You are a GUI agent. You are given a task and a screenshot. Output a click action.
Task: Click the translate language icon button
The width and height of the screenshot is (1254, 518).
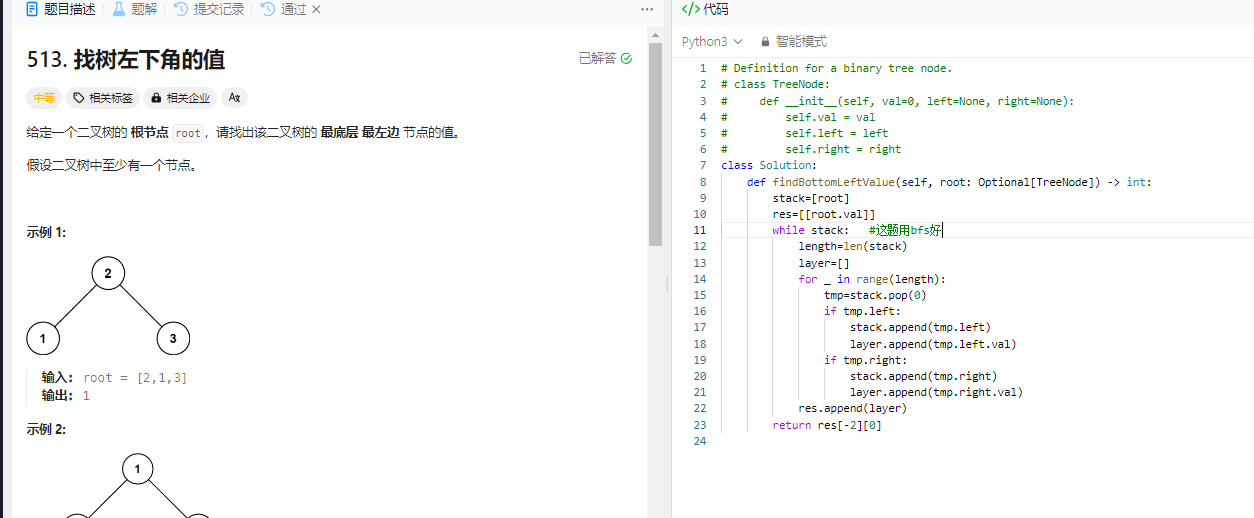click(234, 98)
